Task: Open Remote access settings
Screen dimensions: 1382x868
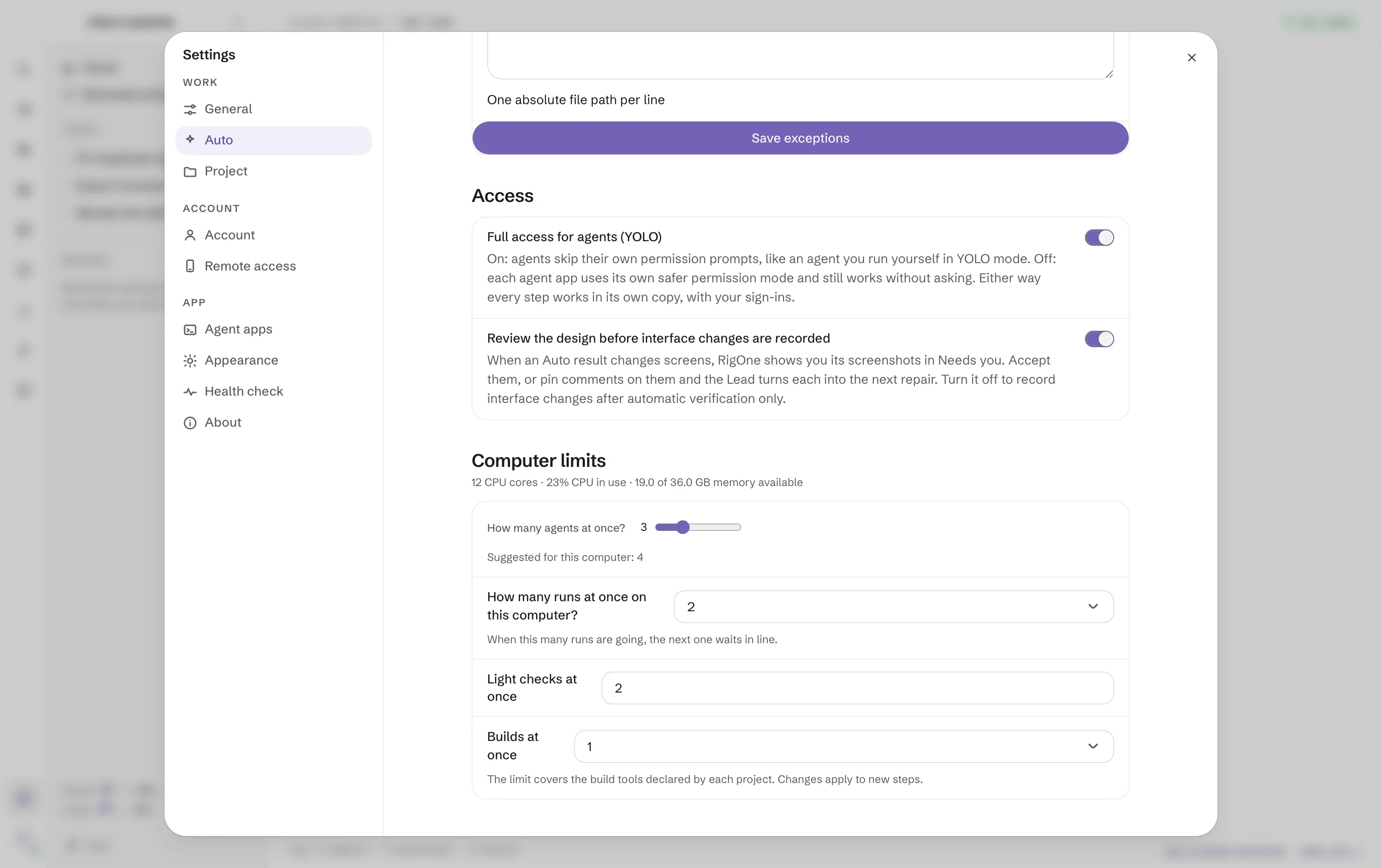Action: (x=274, y=266)
